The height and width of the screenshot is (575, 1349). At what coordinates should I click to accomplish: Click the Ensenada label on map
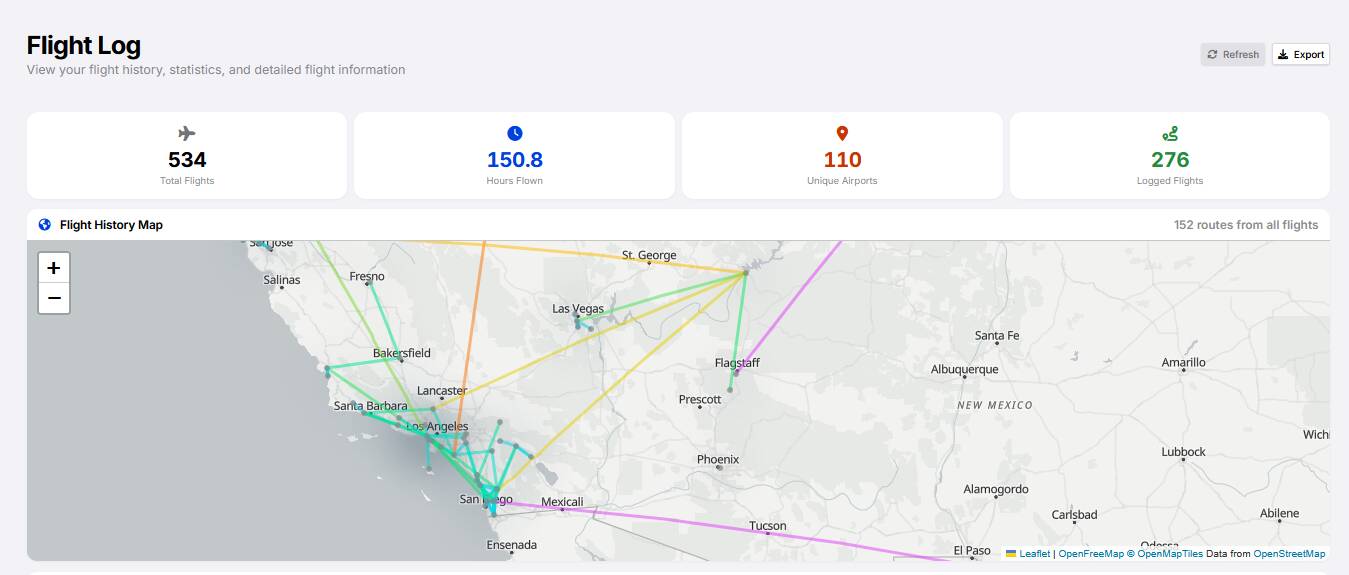(512, 545)
